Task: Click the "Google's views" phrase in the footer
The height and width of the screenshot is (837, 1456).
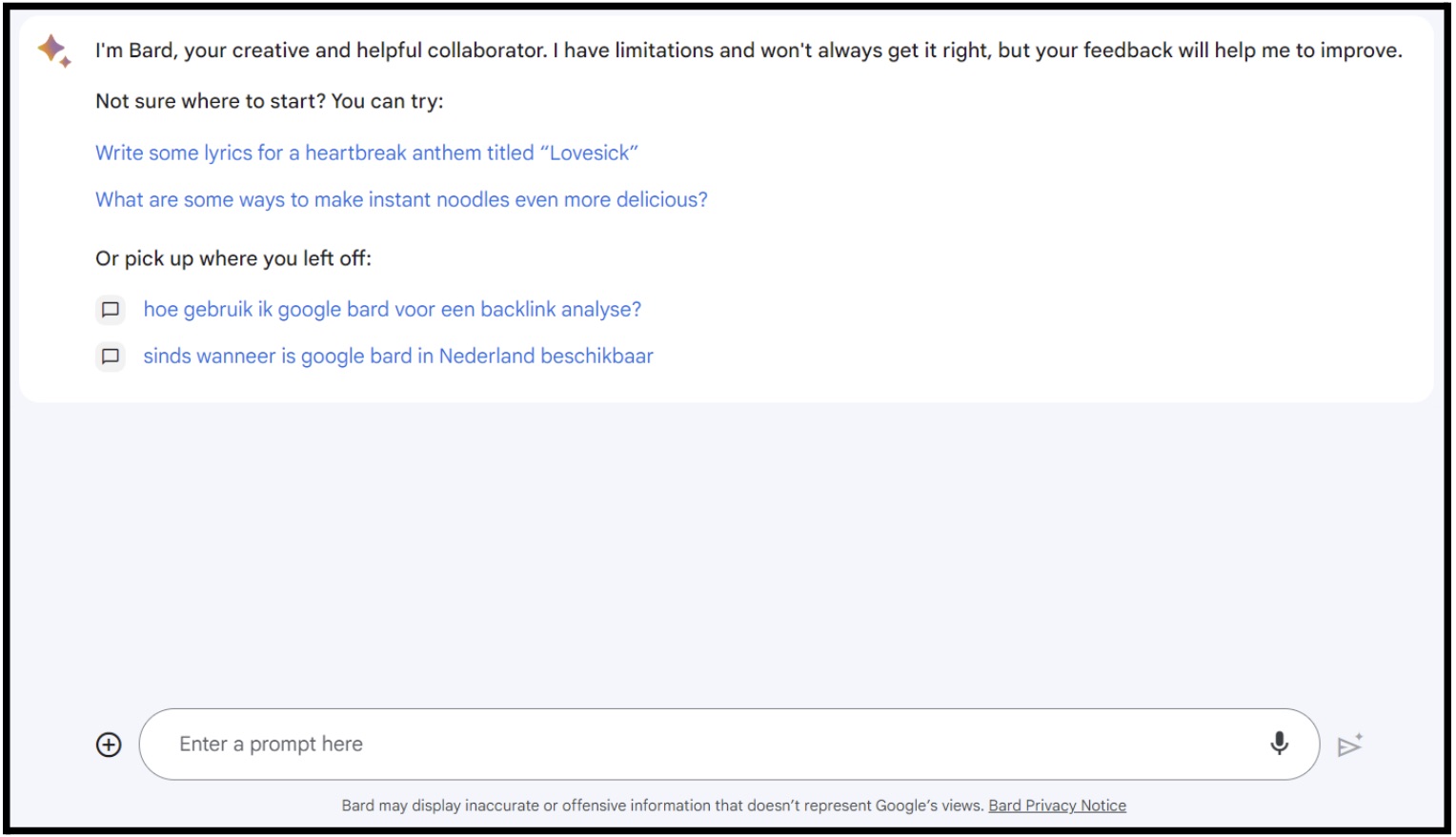Action: click(929, 806)
